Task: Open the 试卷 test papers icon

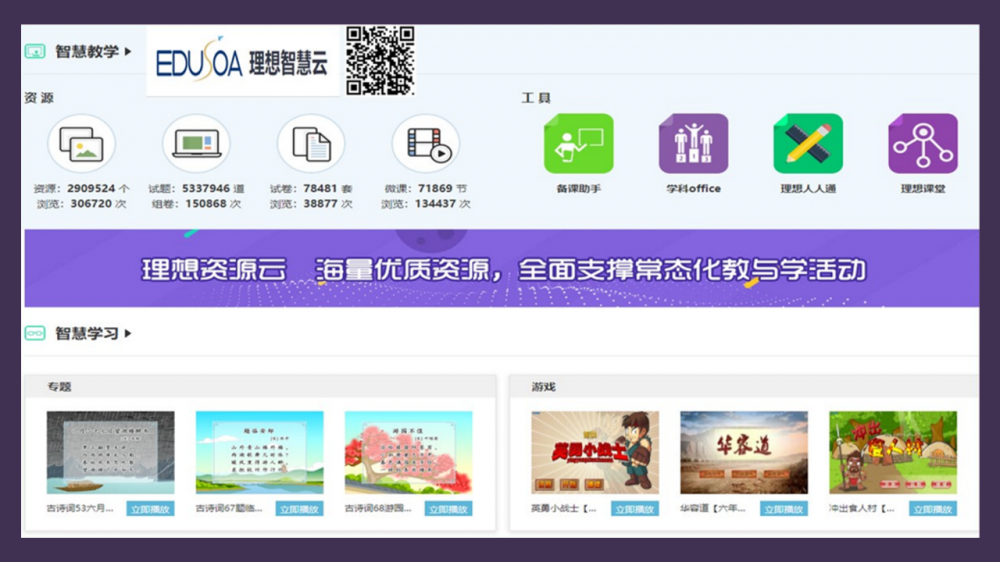Action: (311, 144)
